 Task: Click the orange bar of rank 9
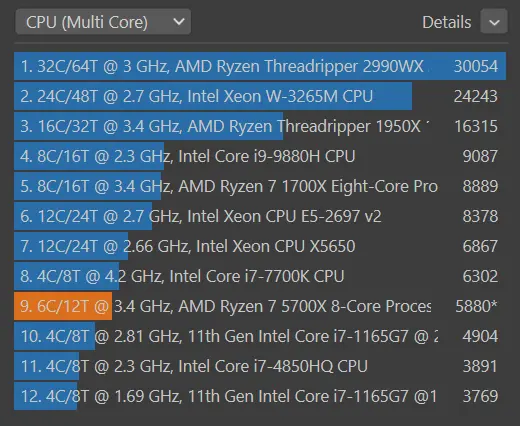click(x=63, y=306)
